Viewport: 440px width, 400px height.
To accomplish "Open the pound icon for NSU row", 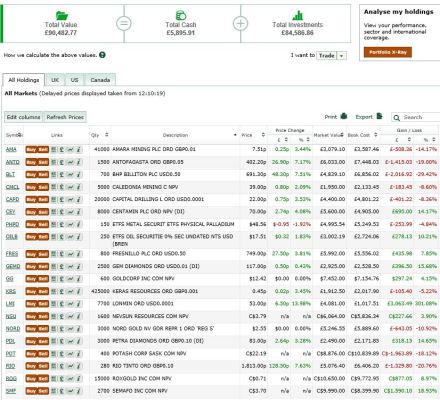I will tap(62, 316).
